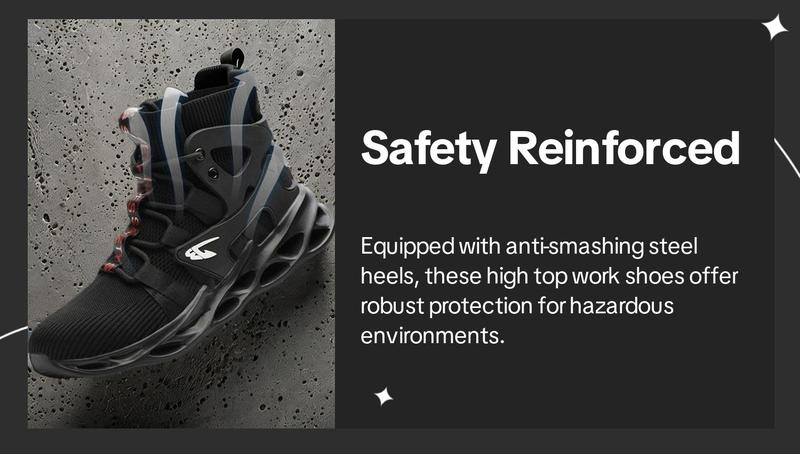Click the word "environments." ending the paragraph
The image size is (800, 454).
(432, 336)
